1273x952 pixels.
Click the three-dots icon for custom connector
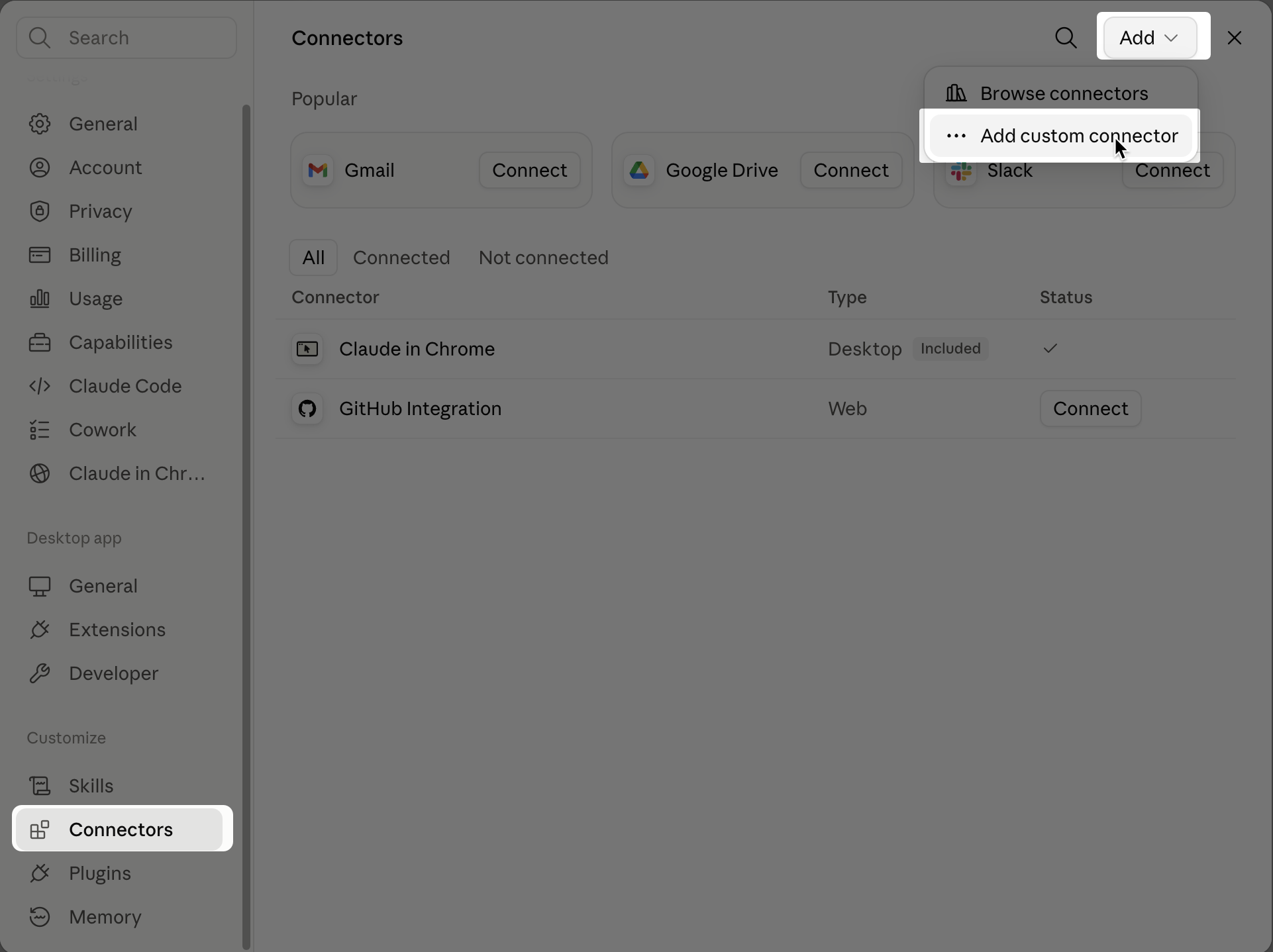[x=956, y=136]
